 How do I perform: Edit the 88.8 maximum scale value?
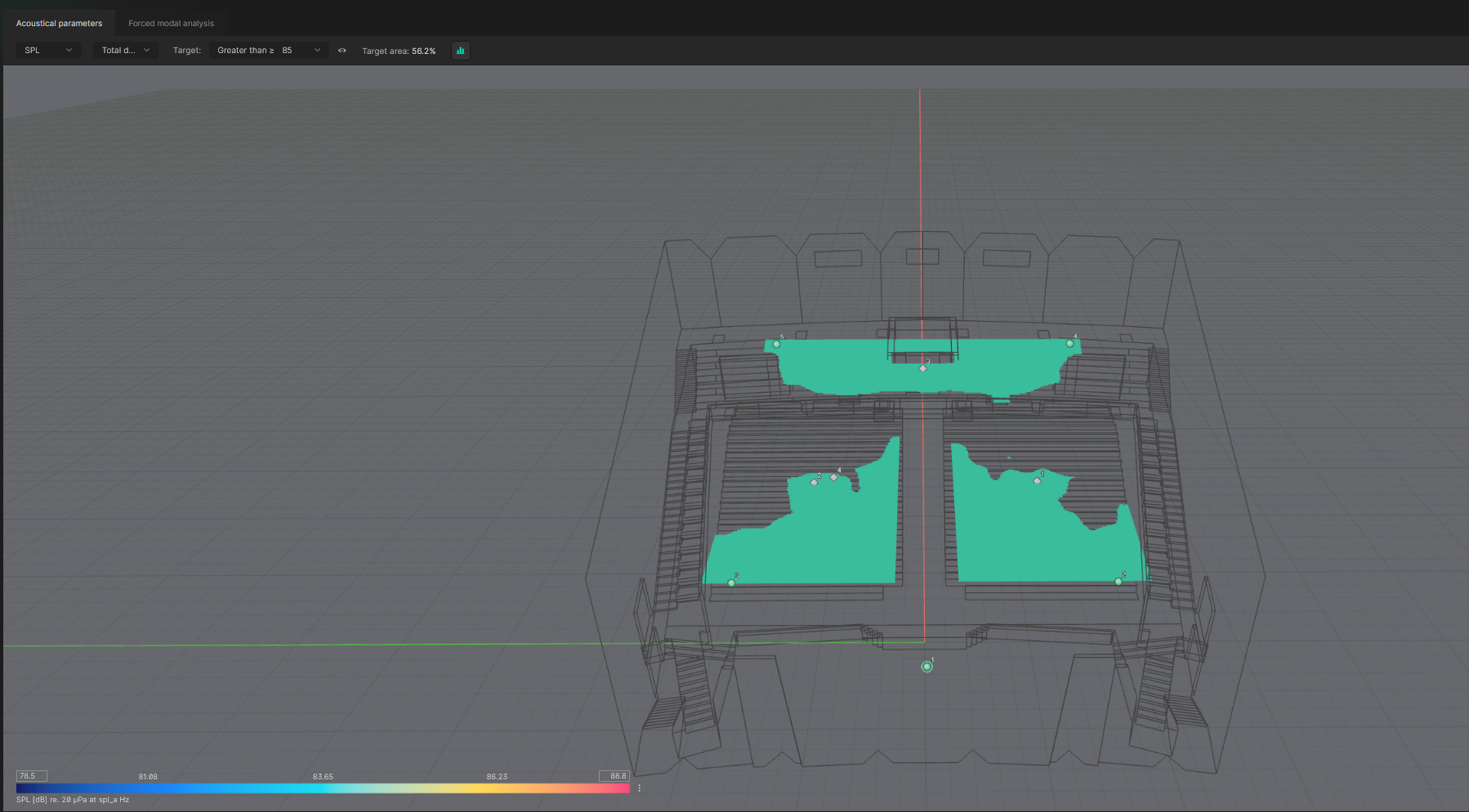coord(614,776)
